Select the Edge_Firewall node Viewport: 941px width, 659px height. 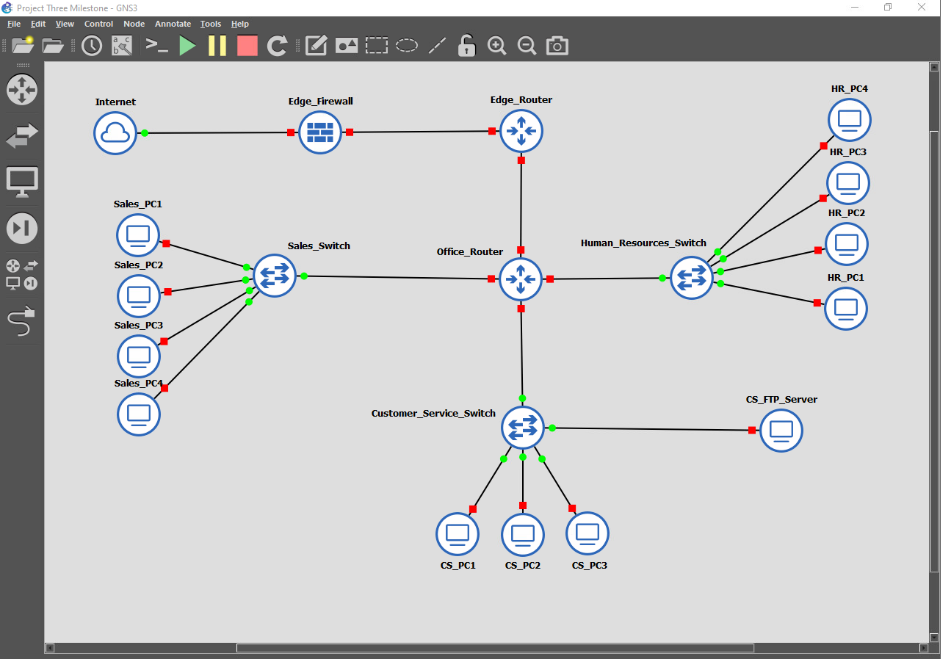click(x=320, y=131)
